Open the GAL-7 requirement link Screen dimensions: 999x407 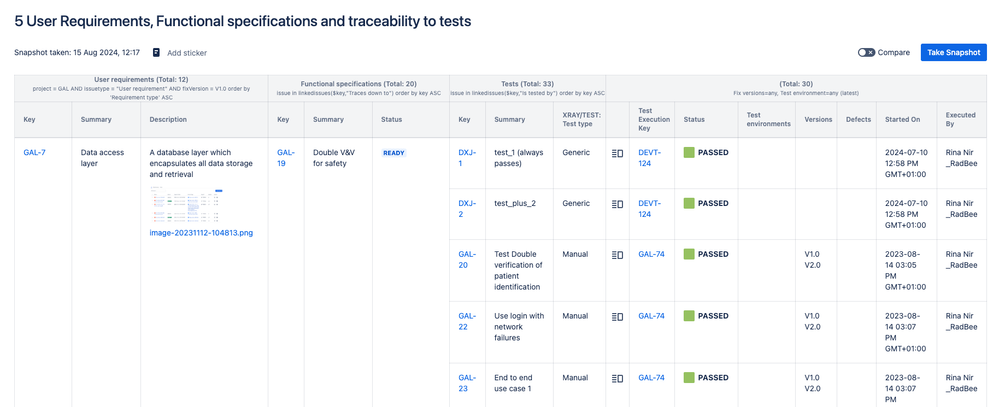pos(34,153)
